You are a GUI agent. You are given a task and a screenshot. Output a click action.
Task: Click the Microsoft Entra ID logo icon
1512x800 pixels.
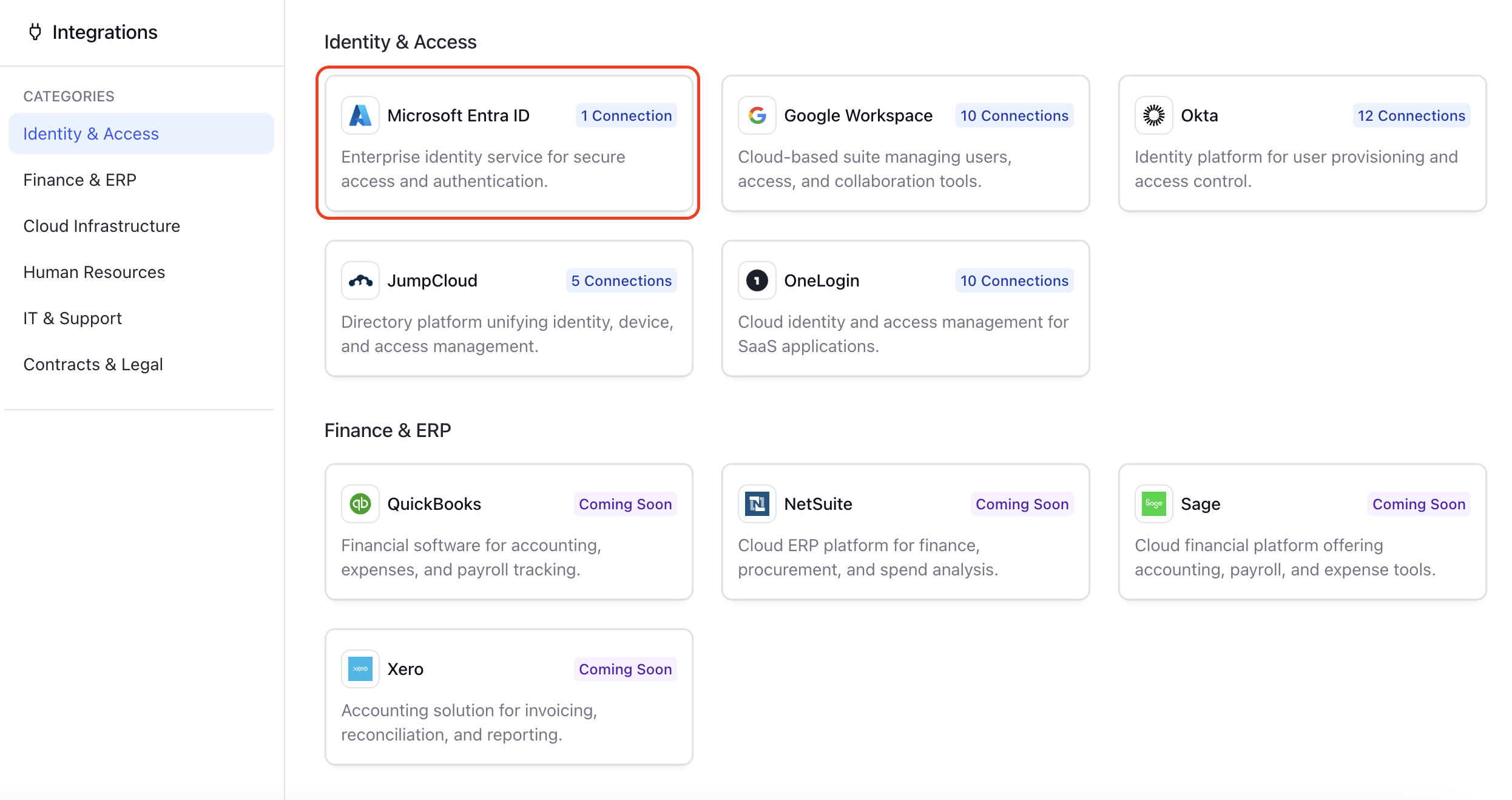[x=360, y=115]
